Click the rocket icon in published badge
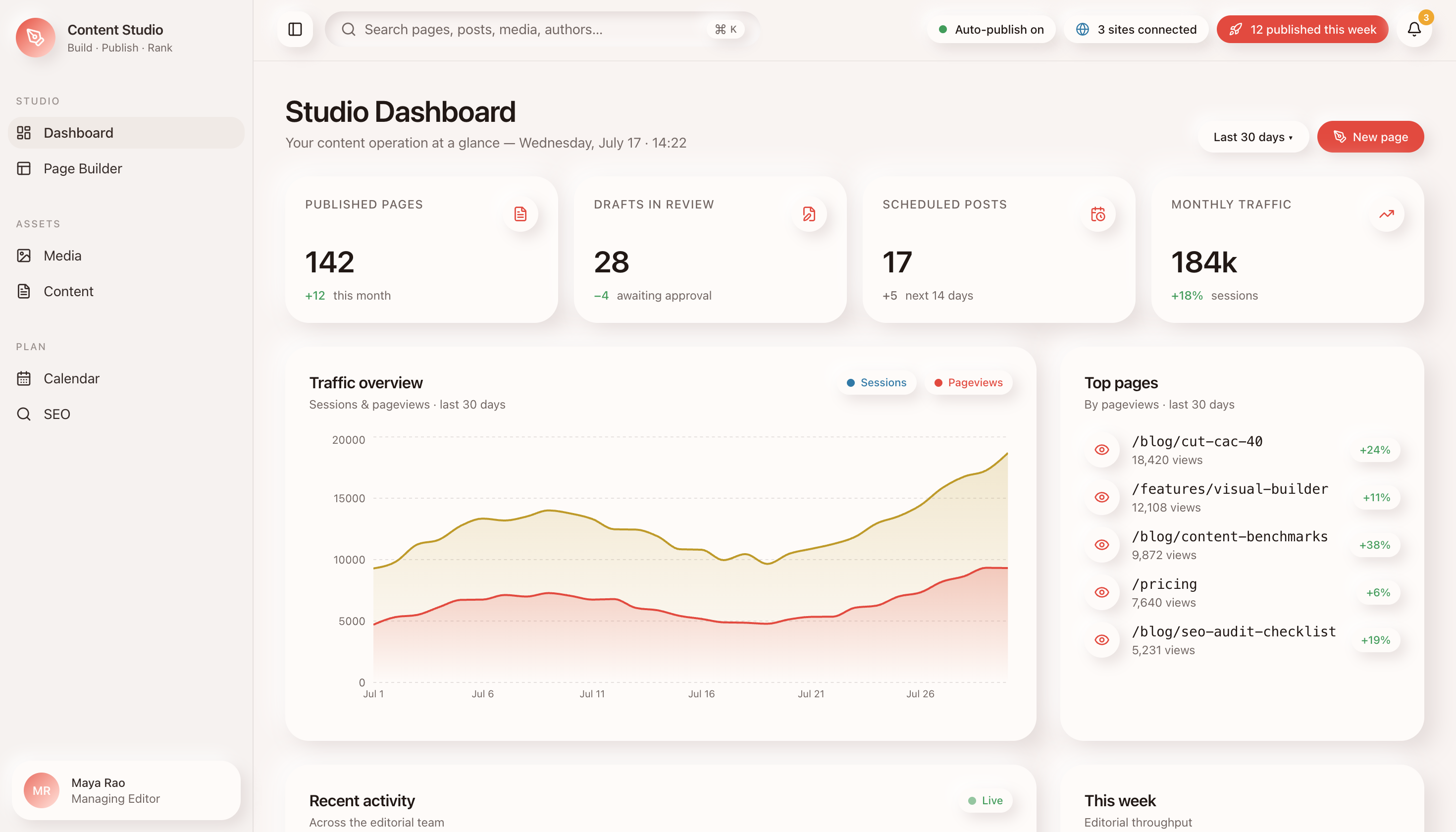The height and width of the screenshot is (832, 1456). point(1236,29)
